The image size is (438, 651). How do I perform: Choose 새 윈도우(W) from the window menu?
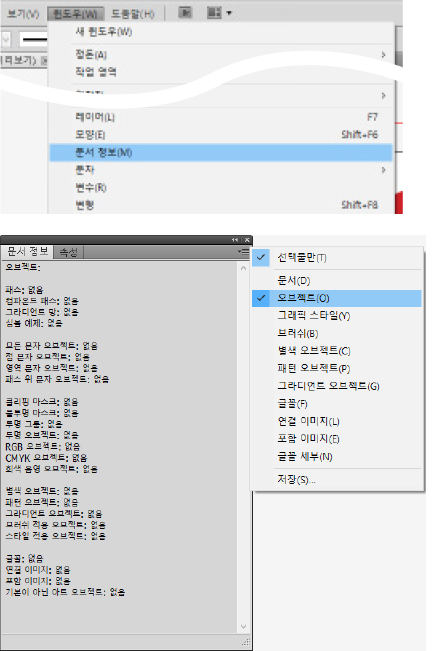[220, 32]
